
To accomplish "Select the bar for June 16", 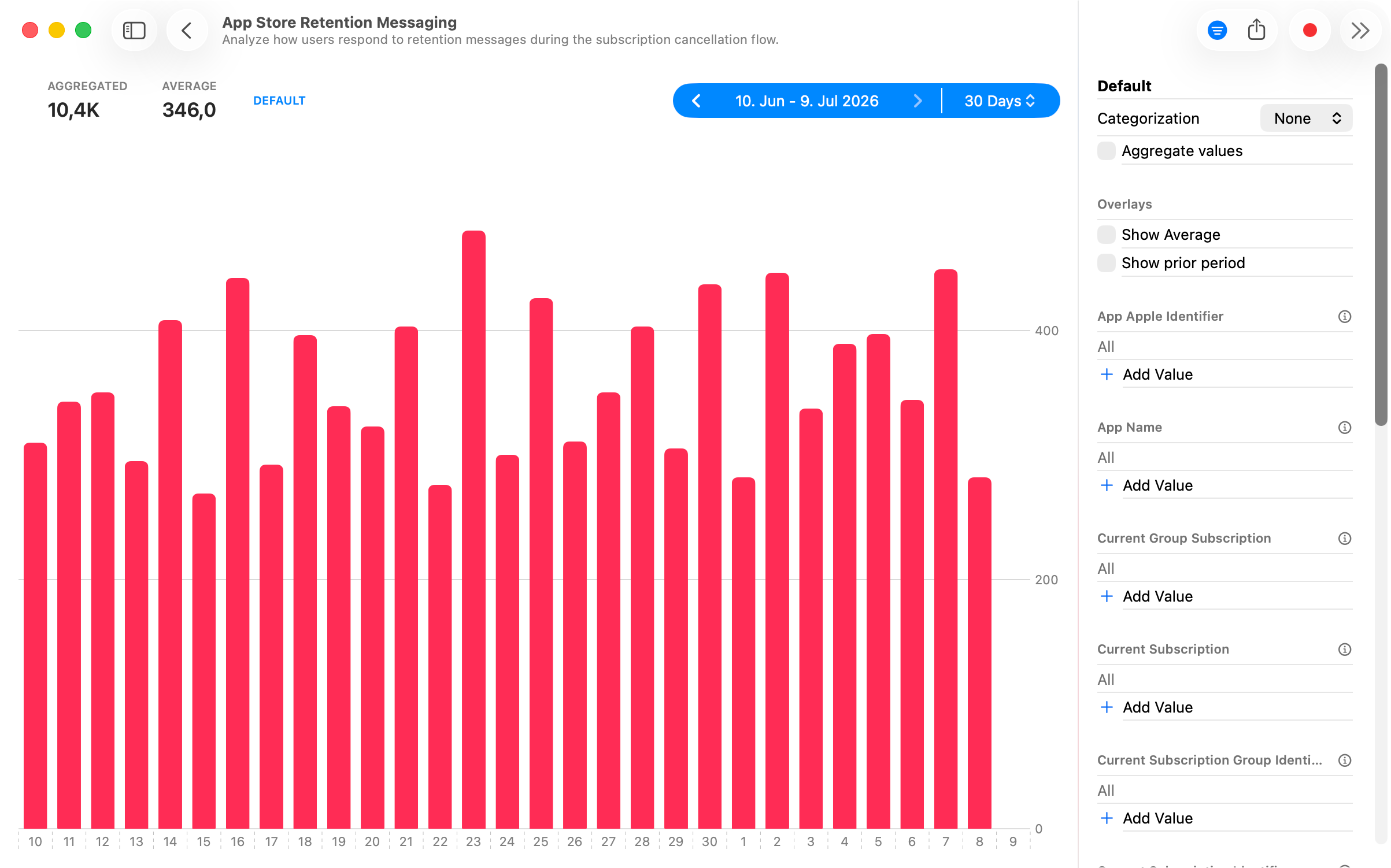I will [238, 553].
